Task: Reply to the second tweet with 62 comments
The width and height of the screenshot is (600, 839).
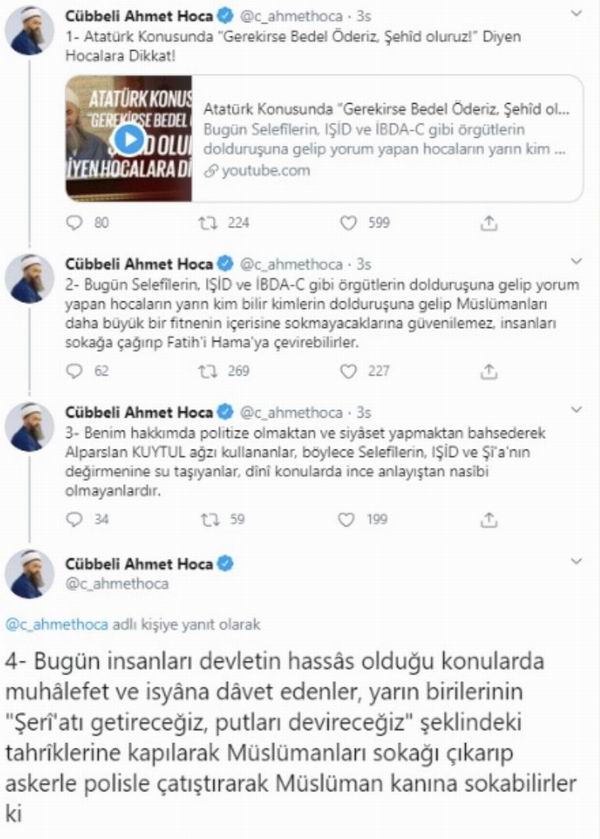Action: (x=74, y=371)
